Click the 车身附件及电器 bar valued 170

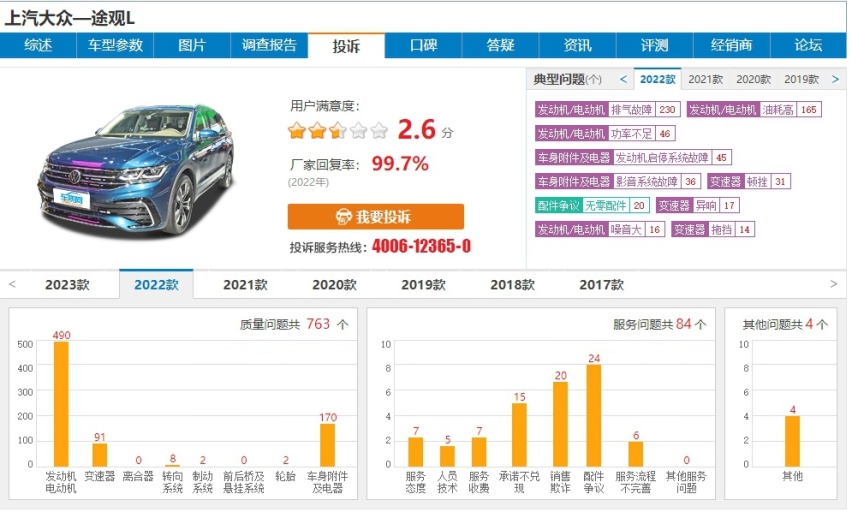[328, 445]
